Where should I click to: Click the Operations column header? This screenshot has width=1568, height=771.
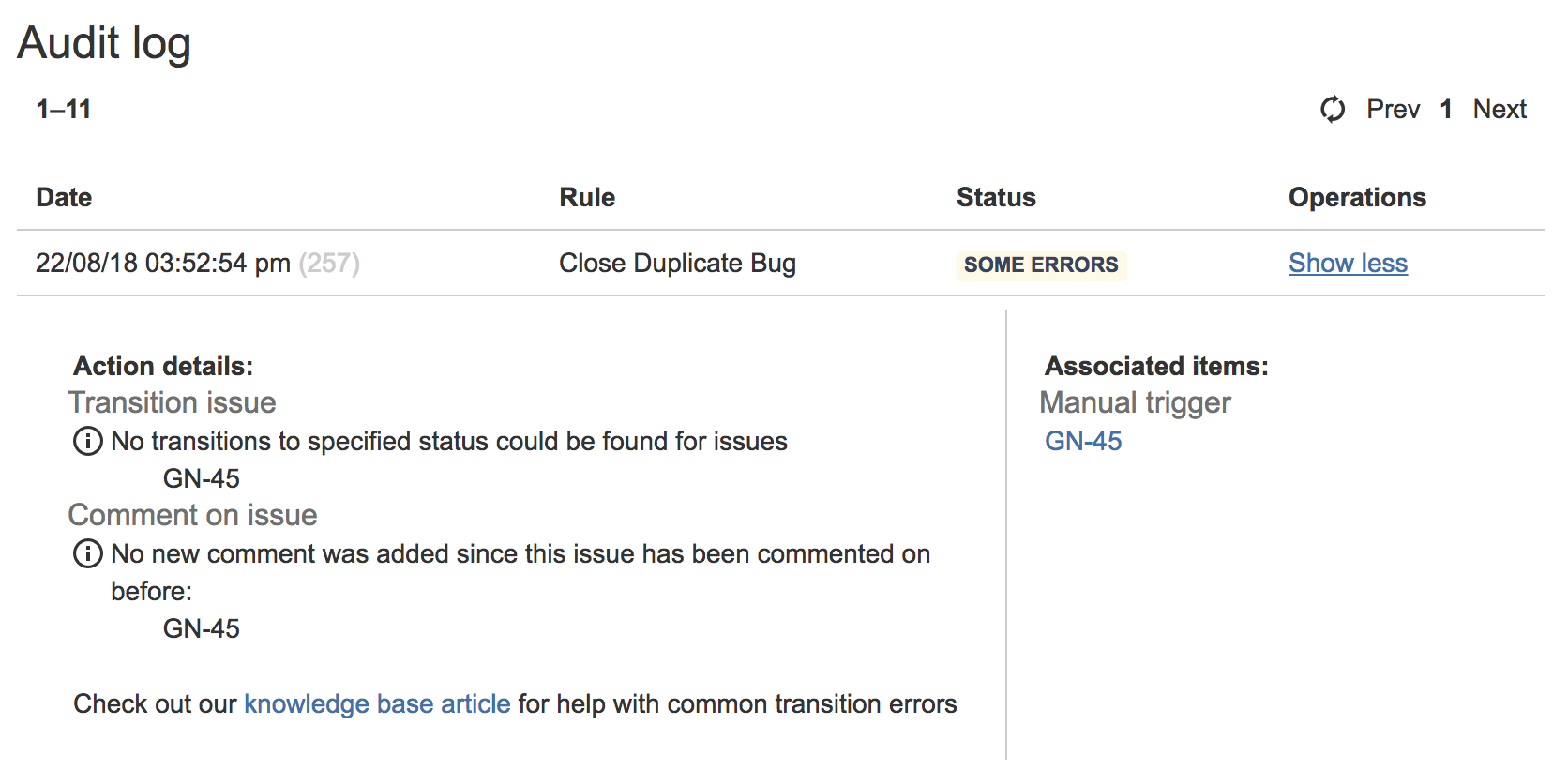pyautogui.click(x=1356, y=198)
